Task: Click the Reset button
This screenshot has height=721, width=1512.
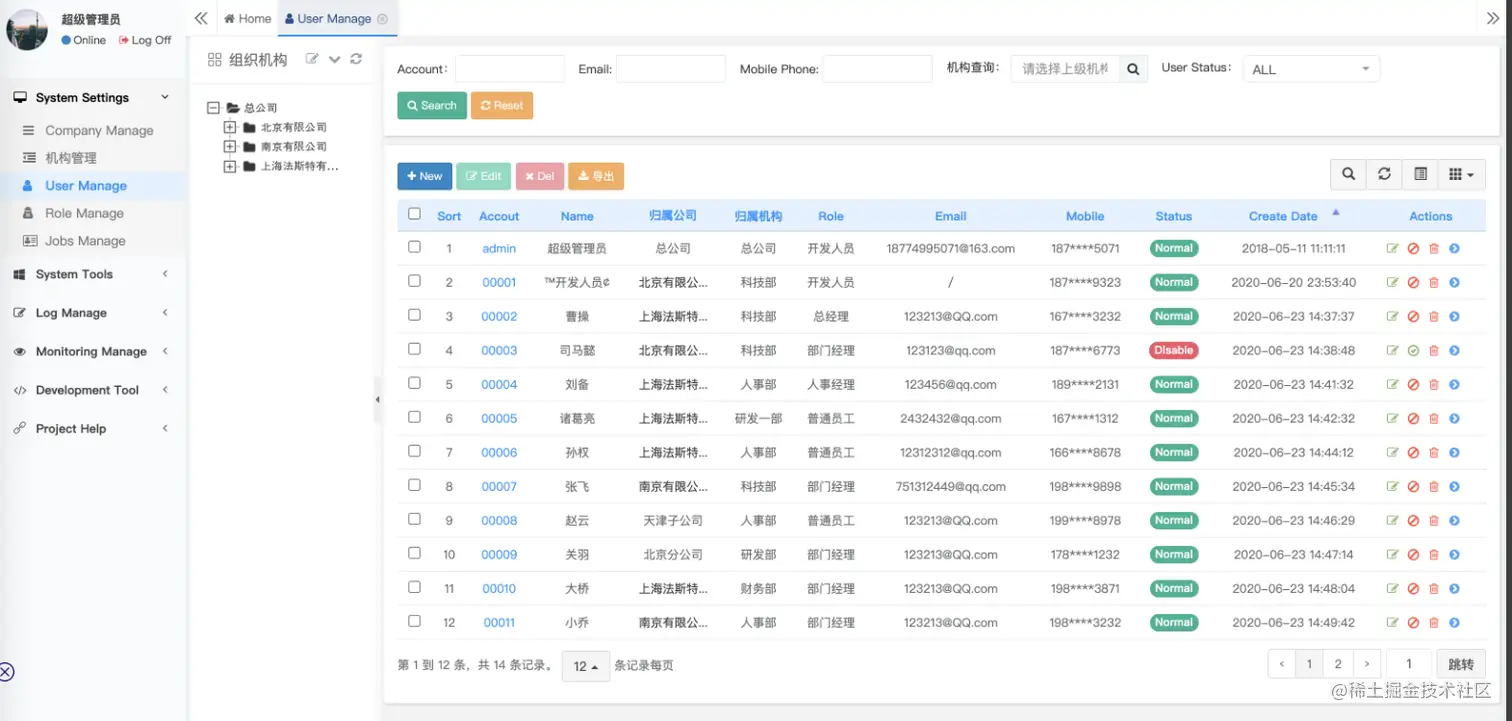Action: 502,106
